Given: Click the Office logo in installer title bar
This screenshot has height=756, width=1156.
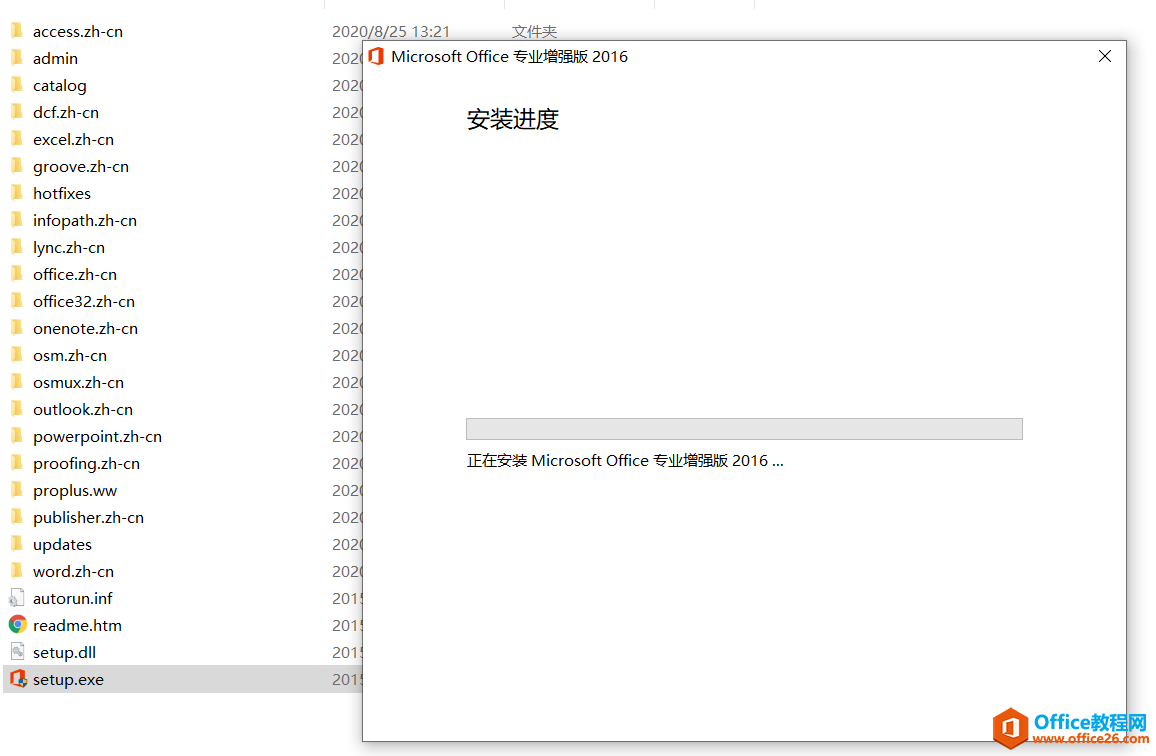Looking at the screenshot, I should tap(376, 56).
